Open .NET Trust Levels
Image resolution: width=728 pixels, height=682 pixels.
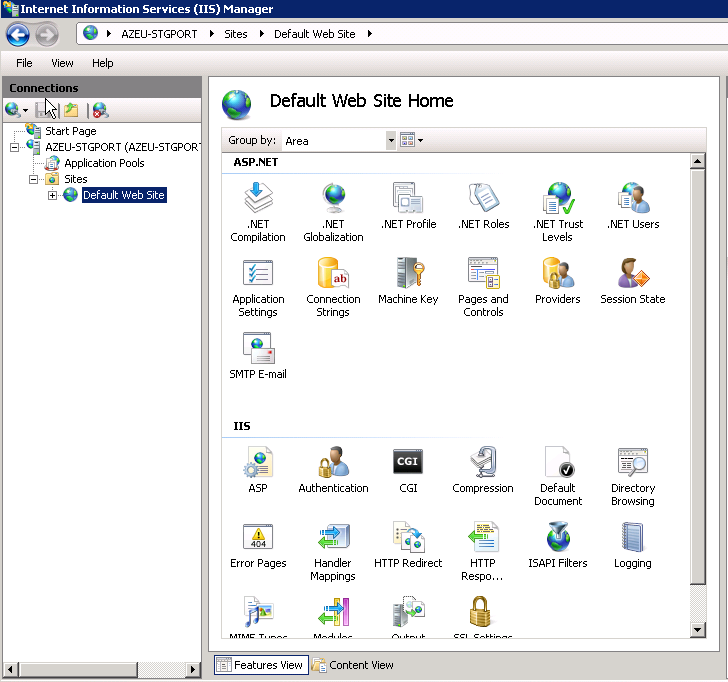point(558,212)
